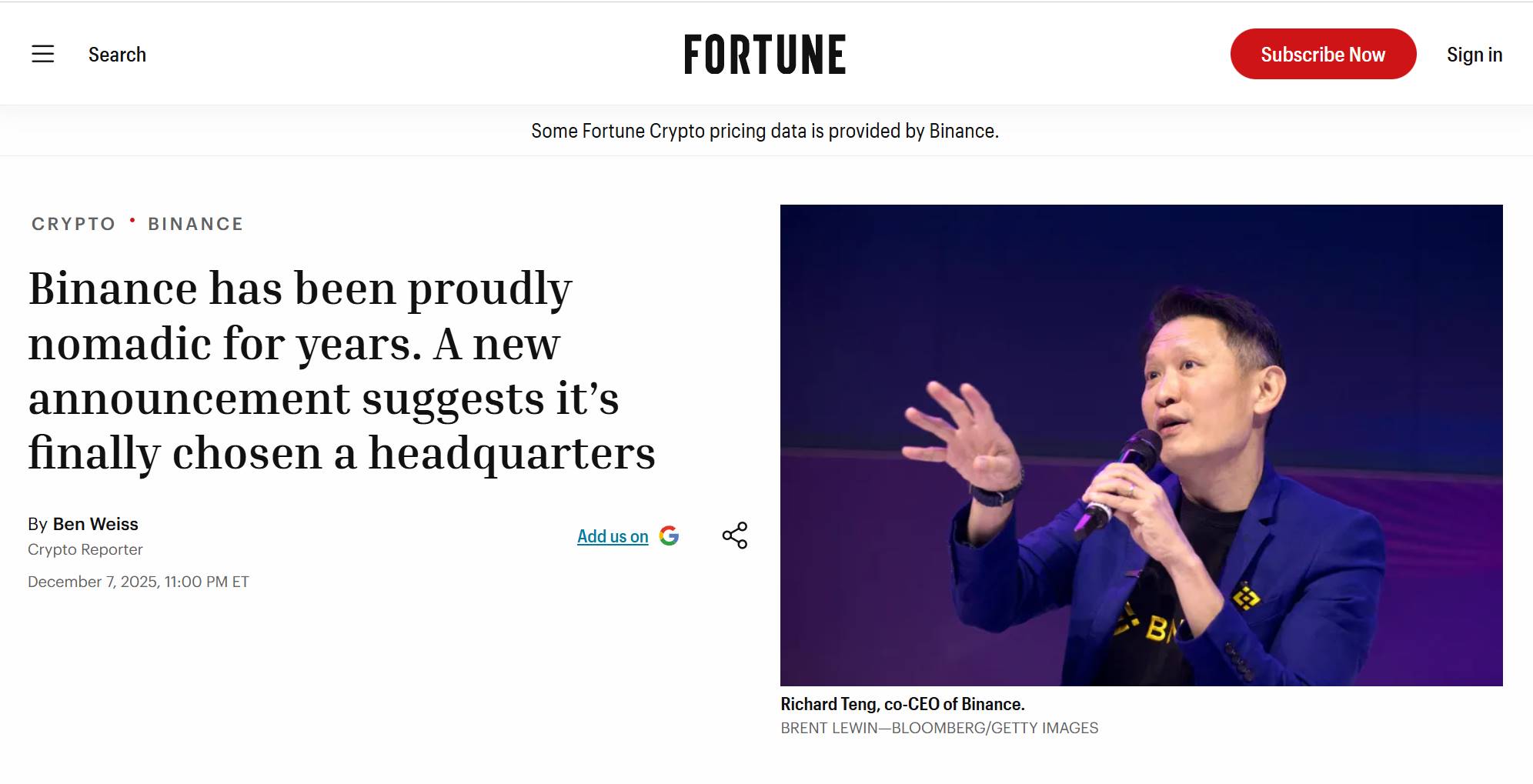The image size is (1533, 784).
Task: Open the Sign in link
Action: (1474, 55)
